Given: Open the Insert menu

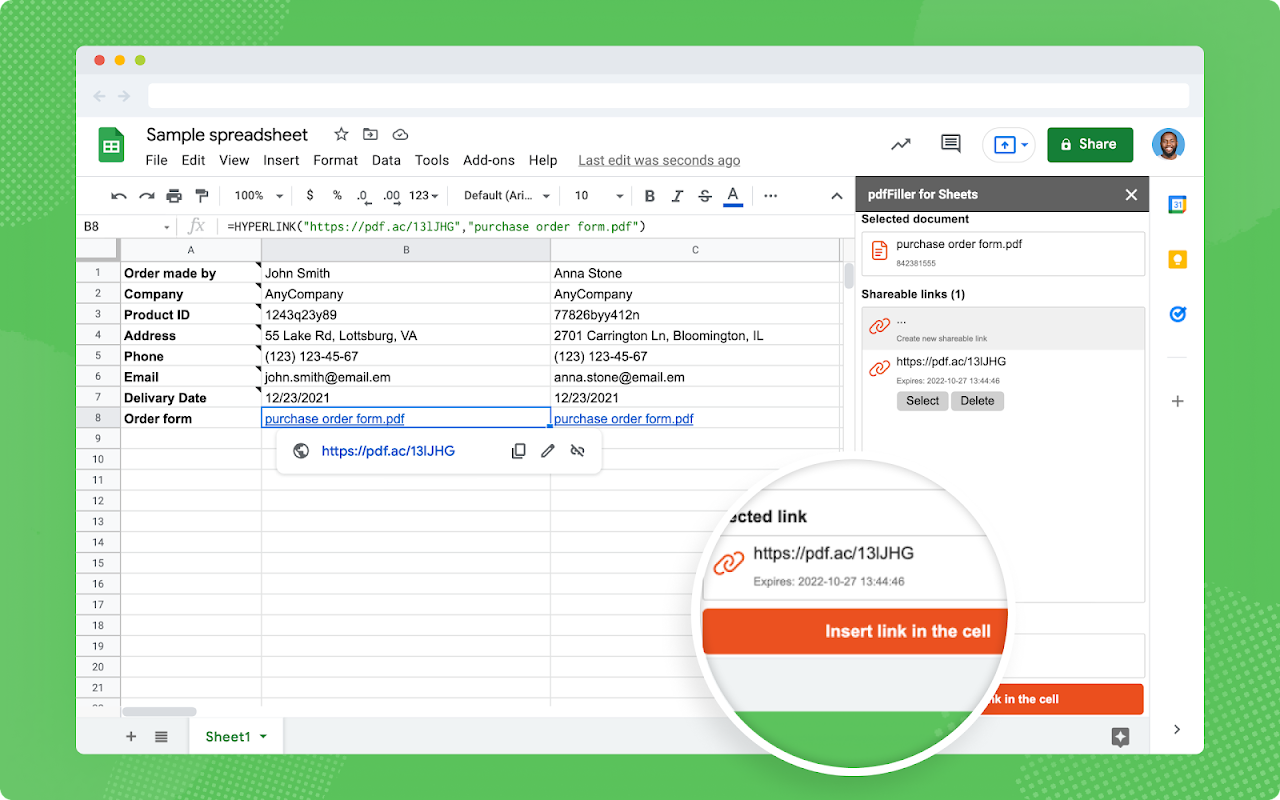Looking at the screenshot, I should click(x=281, y=160).
